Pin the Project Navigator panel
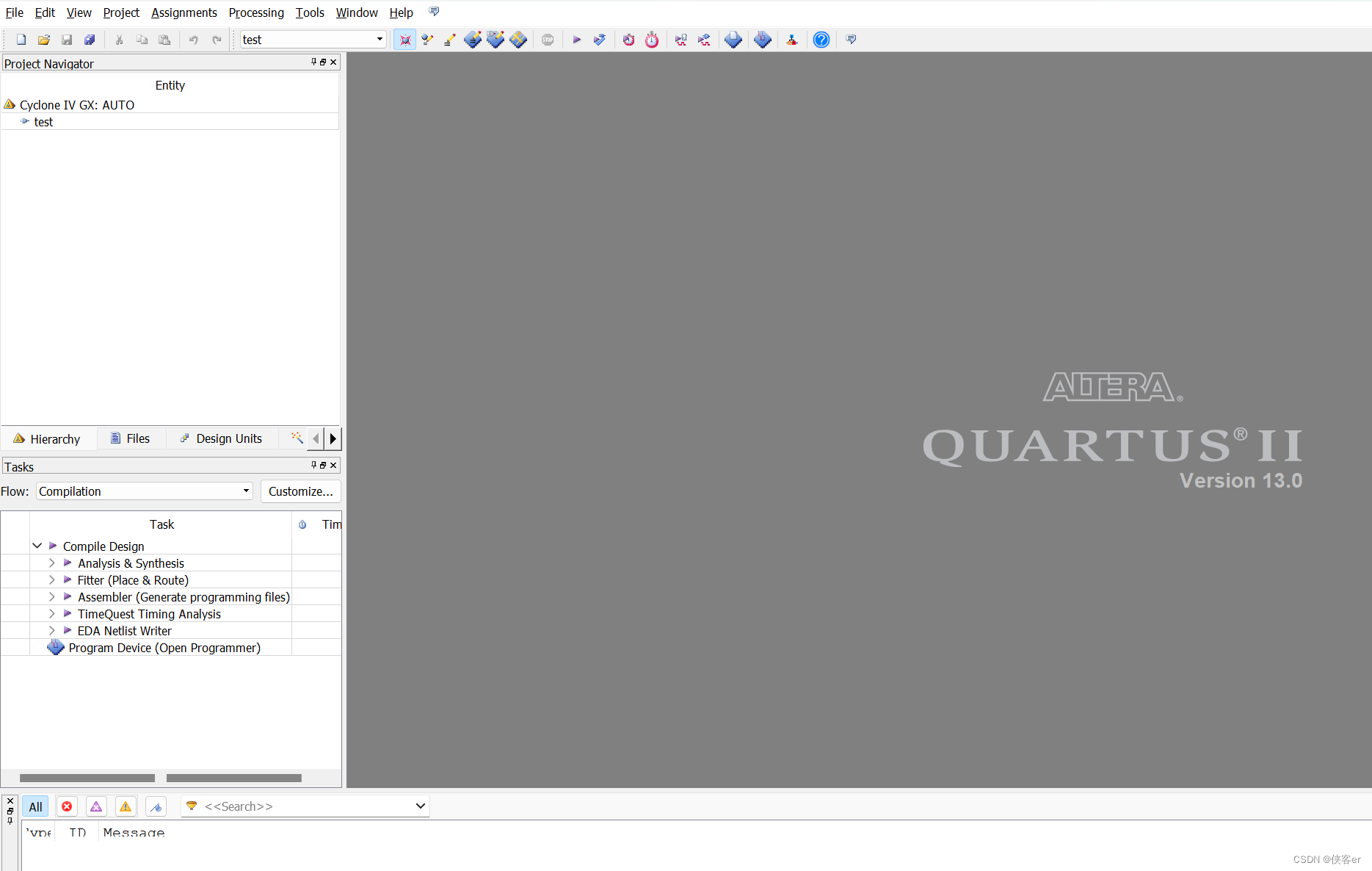This screenshot has width=1372, height=871. tap(314, 62)
